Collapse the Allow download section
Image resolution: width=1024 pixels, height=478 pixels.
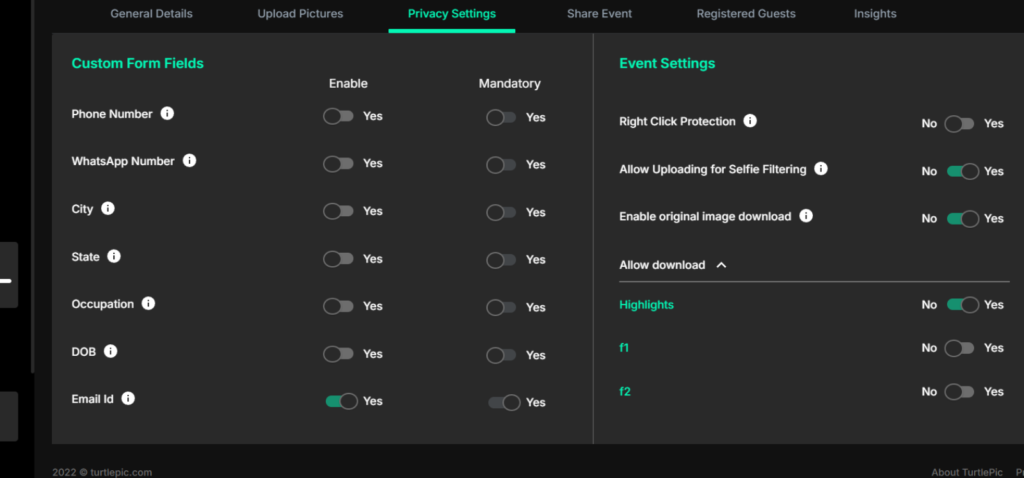point(721,266)
